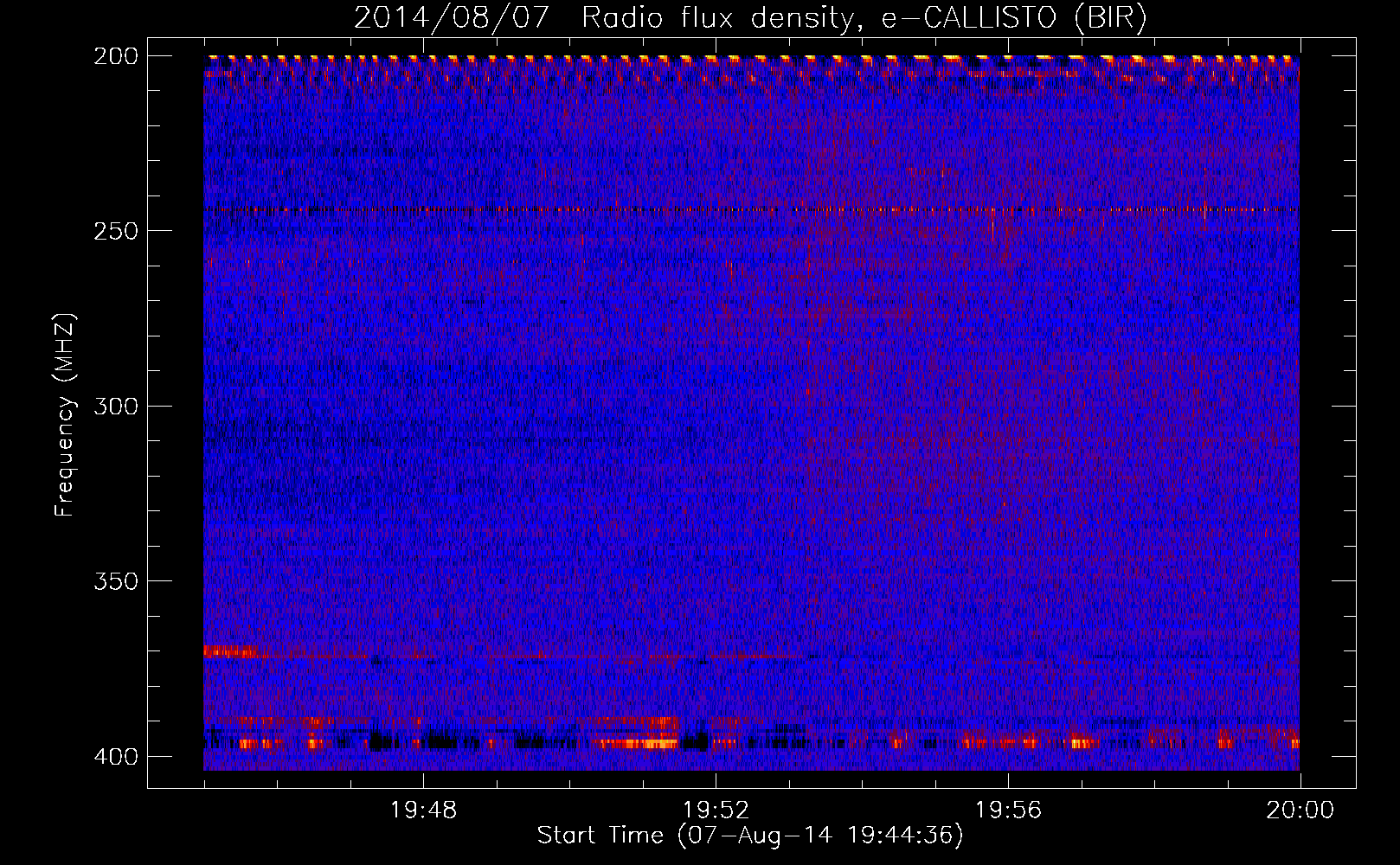Click the 20:00 time tick label
Screen dimensions: 1400x865
point(1300,811)
